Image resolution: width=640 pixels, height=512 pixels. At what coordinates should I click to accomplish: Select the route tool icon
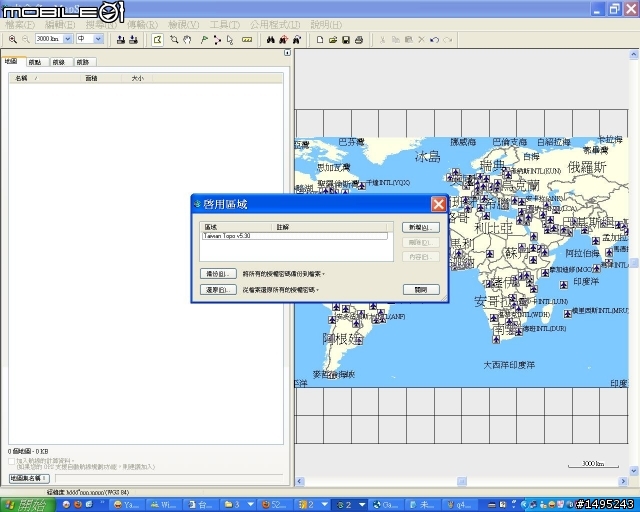click(x=217, y=40)
